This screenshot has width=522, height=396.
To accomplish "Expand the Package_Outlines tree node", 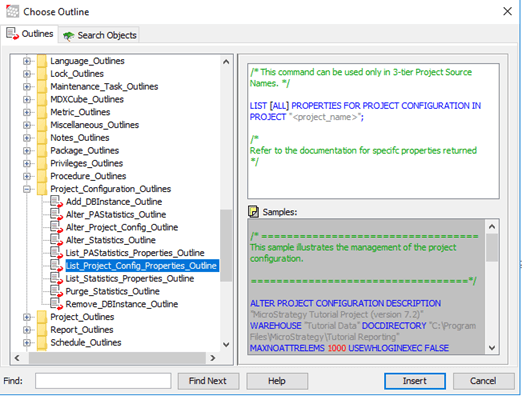I will coord(27,151).
